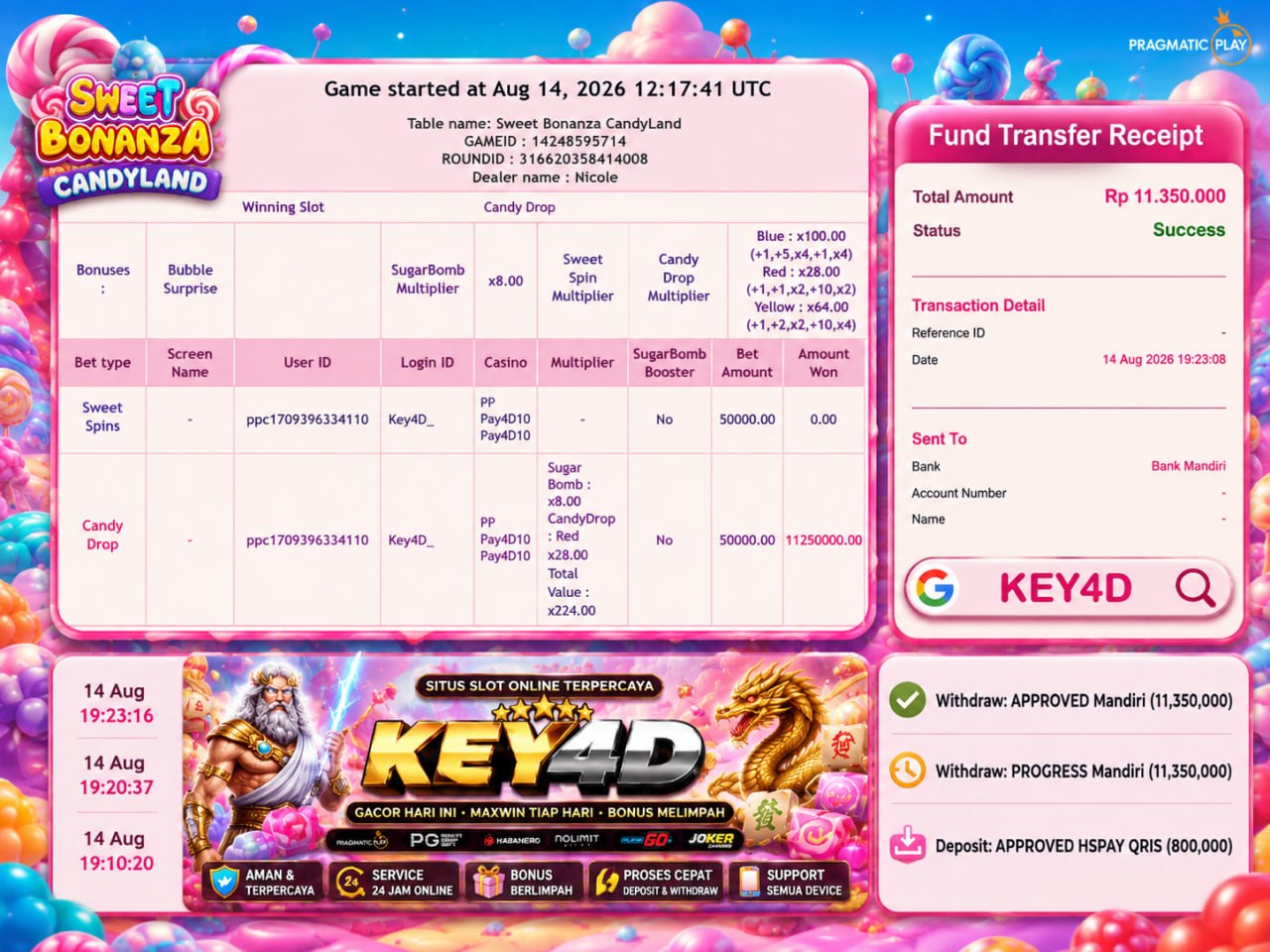Click the Bank Mandiri value
The height and width of the screenshot is (952, 1270).
(x=1188, y=466)
